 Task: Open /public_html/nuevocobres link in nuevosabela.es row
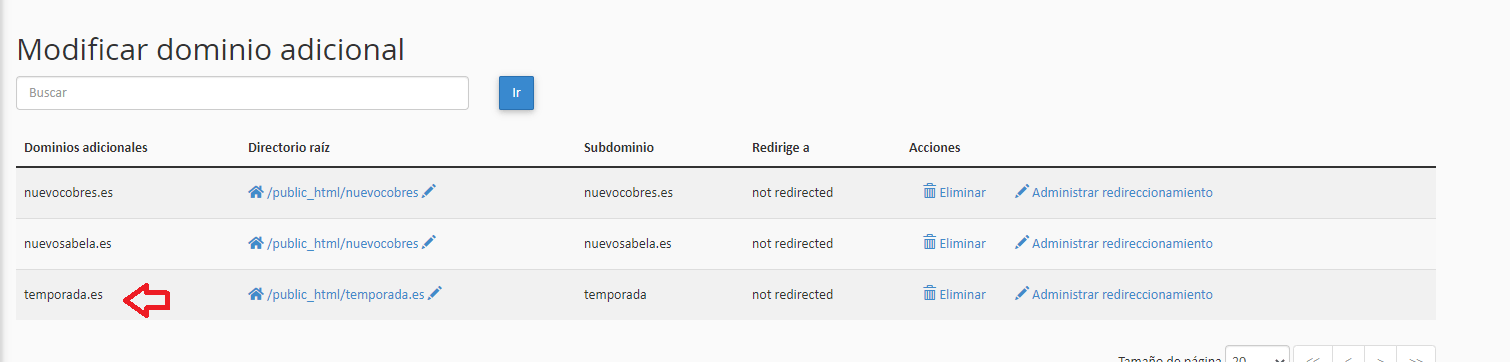(x=343, y=244)
